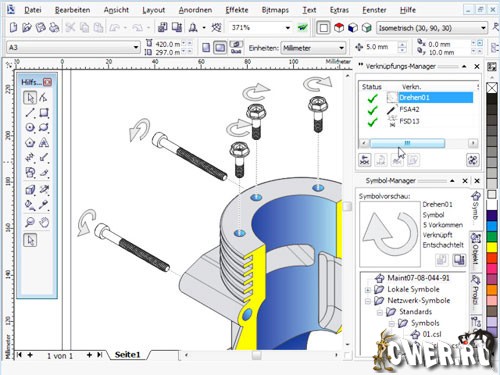The width and height of the screenshot is (500, 375).
Task: Select the Ellipse tool in toolbox
Action: click(30, 127)
